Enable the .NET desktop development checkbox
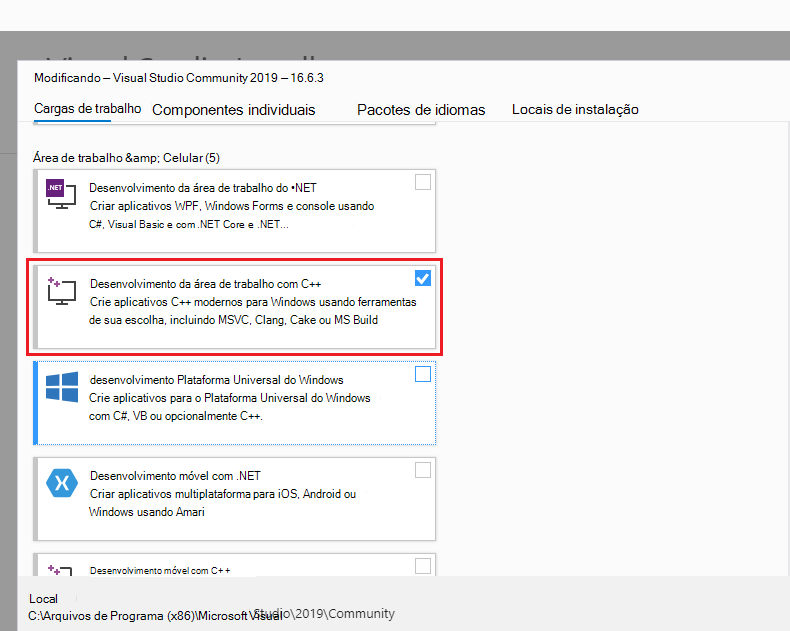The height and width of the screenshot is (631, 790). 423,182
